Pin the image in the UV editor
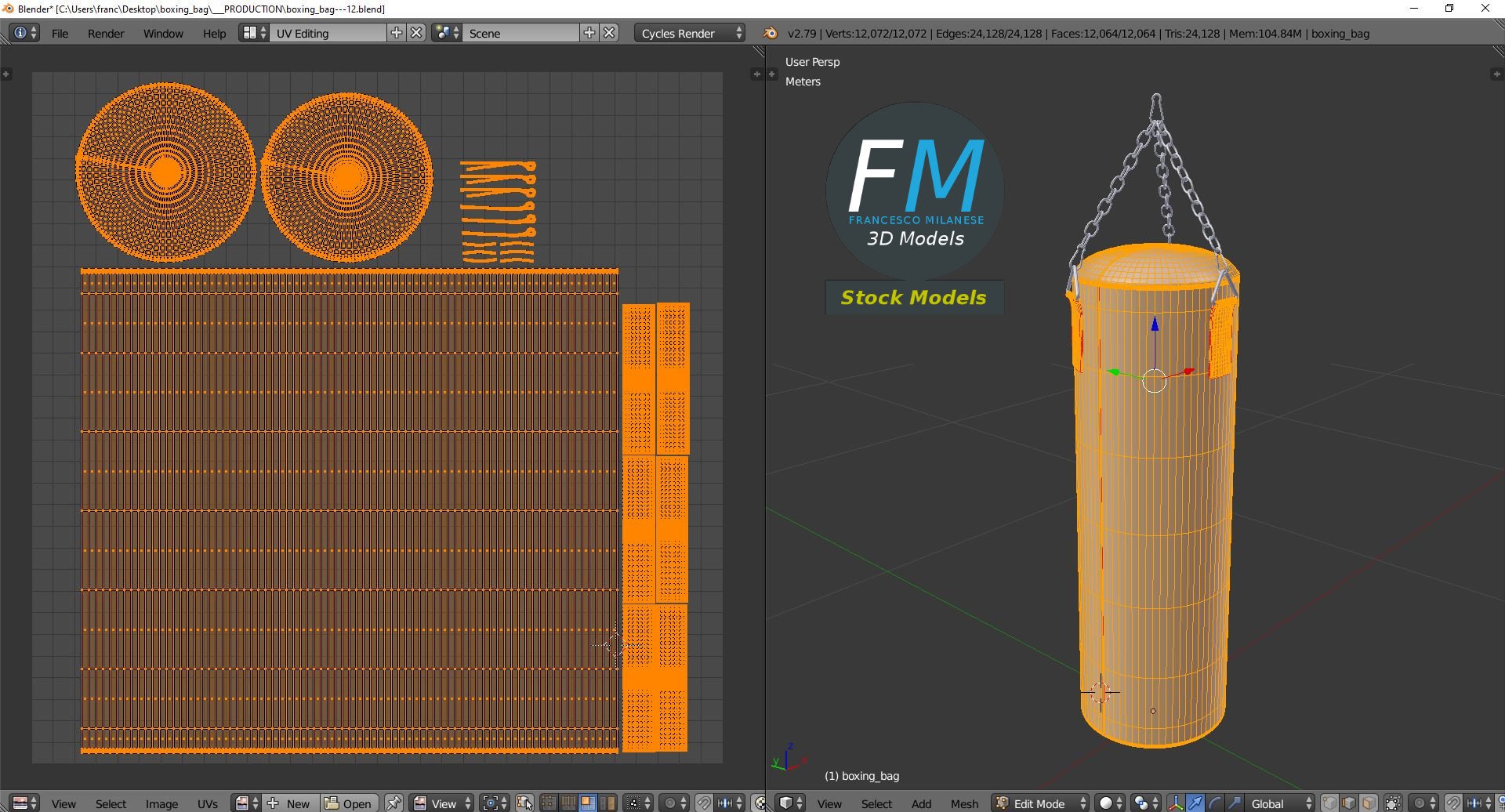The image size is (1505, 812). click(393, 803)
